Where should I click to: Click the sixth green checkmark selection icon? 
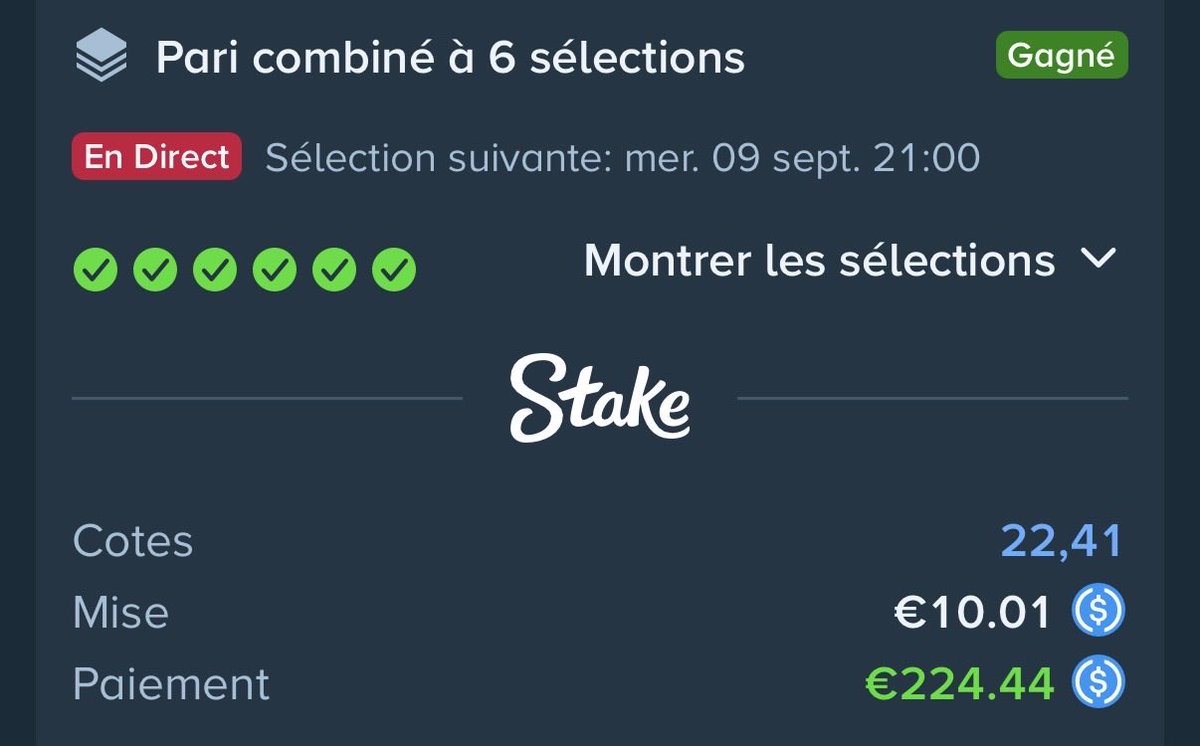point(394,269)
